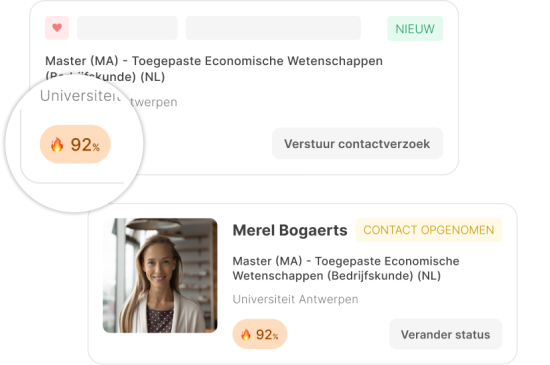
Task: Send request via Verstuur contactverzoek
Action: point(357,144)
